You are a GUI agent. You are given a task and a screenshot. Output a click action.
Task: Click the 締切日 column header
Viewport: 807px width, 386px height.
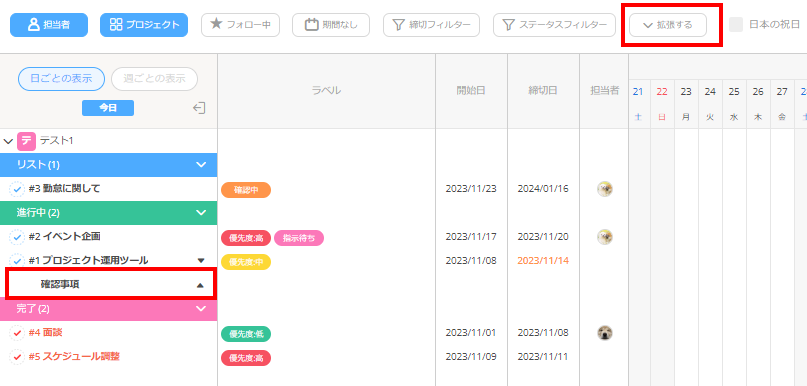click(x=543, y=91)
